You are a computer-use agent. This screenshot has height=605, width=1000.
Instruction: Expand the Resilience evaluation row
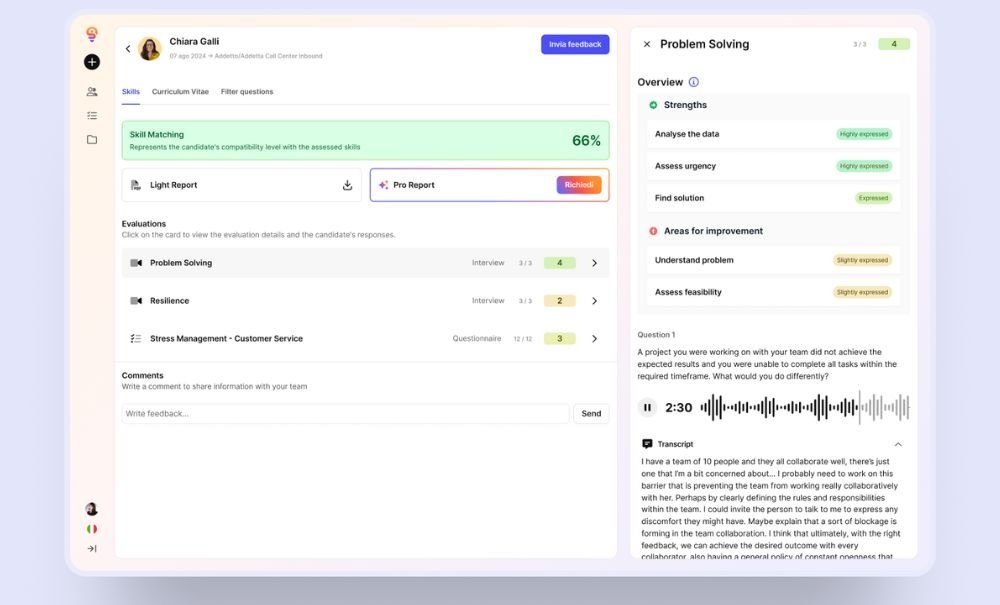[594, 301]
